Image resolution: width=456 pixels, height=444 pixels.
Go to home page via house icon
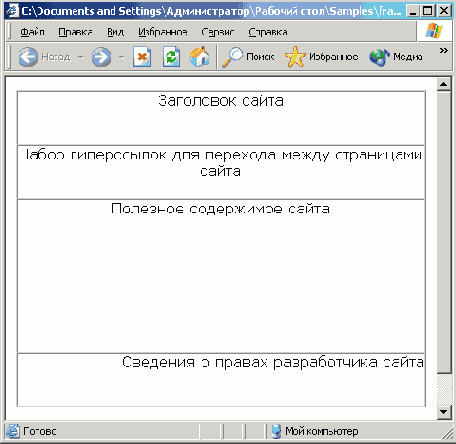tap(200, 57)
